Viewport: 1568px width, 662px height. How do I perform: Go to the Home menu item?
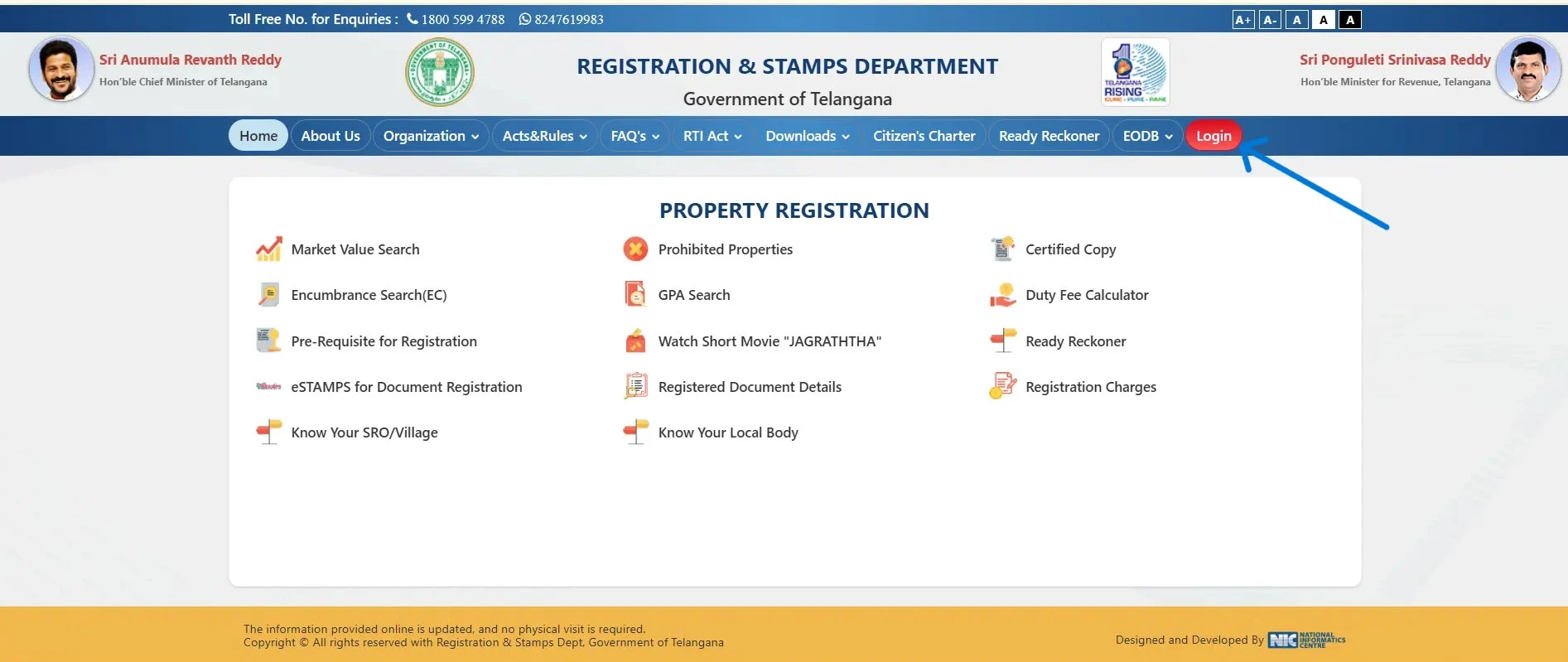(258, 136)
